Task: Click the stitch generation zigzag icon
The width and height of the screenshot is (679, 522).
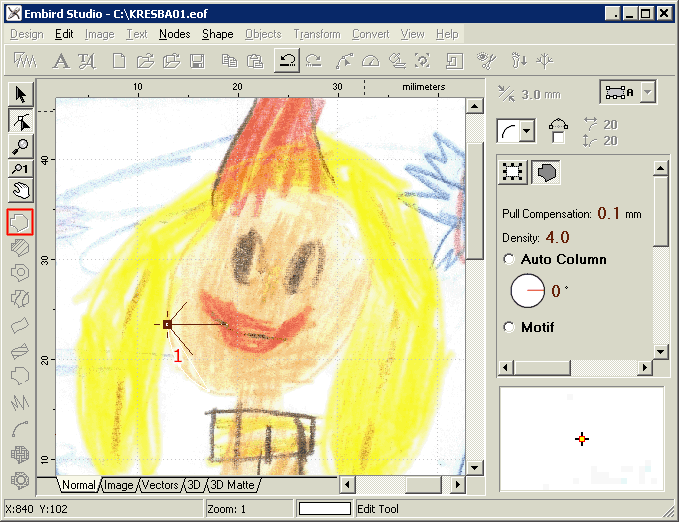Action: [x=25, y=61]
